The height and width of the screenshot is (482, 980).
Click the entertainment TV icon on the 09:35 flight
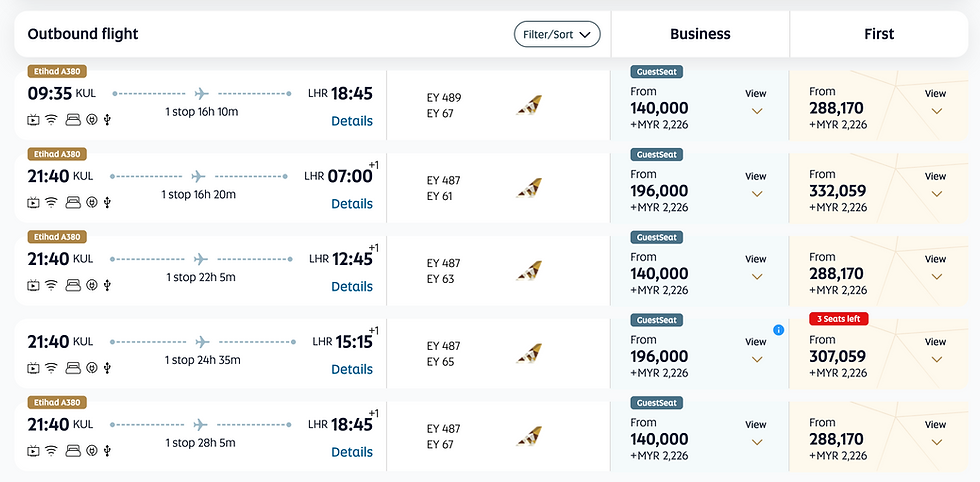pyautogui.click(x=33, y=119)
